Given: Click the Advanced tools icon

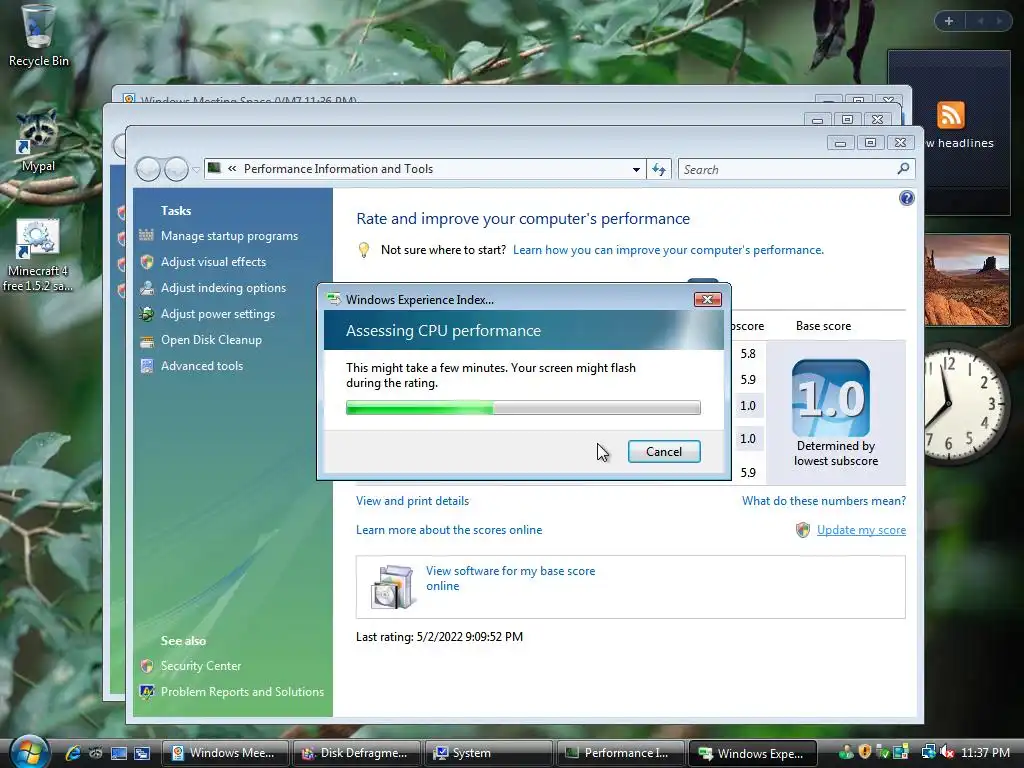Looking at the screenshot, I should point(147,366).
